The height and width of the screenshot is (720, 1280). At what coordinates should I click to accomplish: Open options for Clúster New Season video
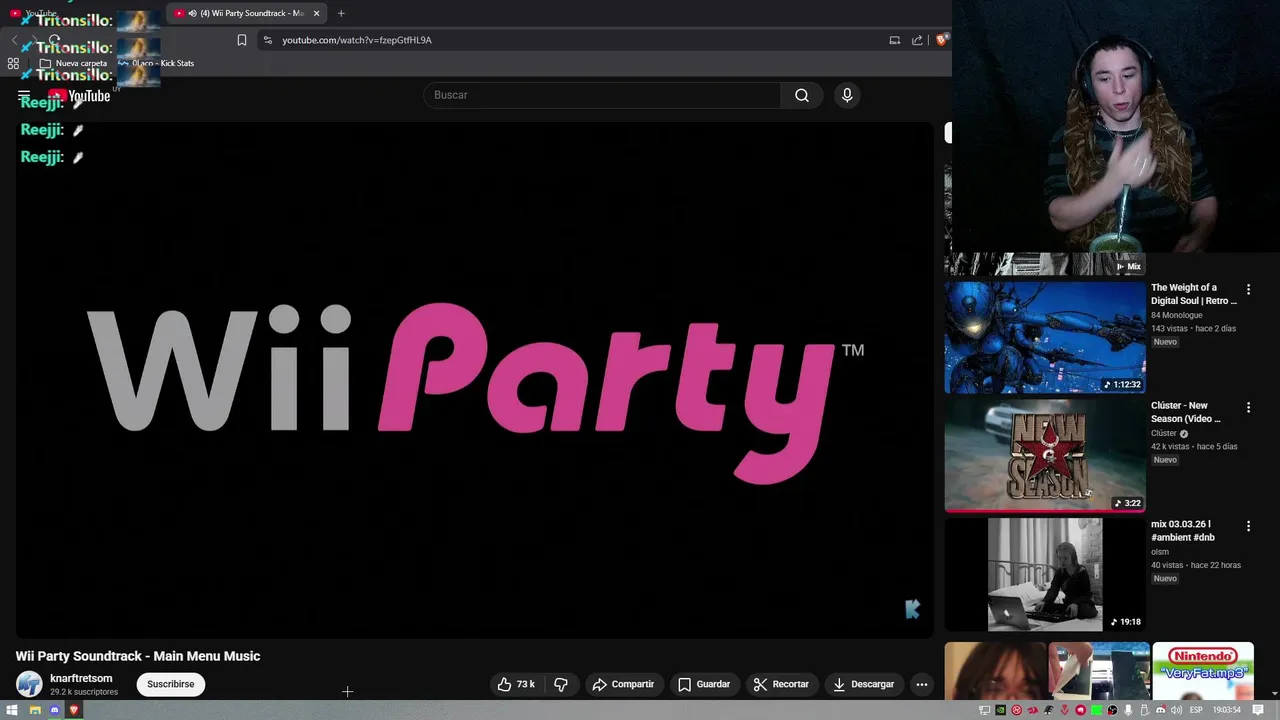[x=1248, y=407]
